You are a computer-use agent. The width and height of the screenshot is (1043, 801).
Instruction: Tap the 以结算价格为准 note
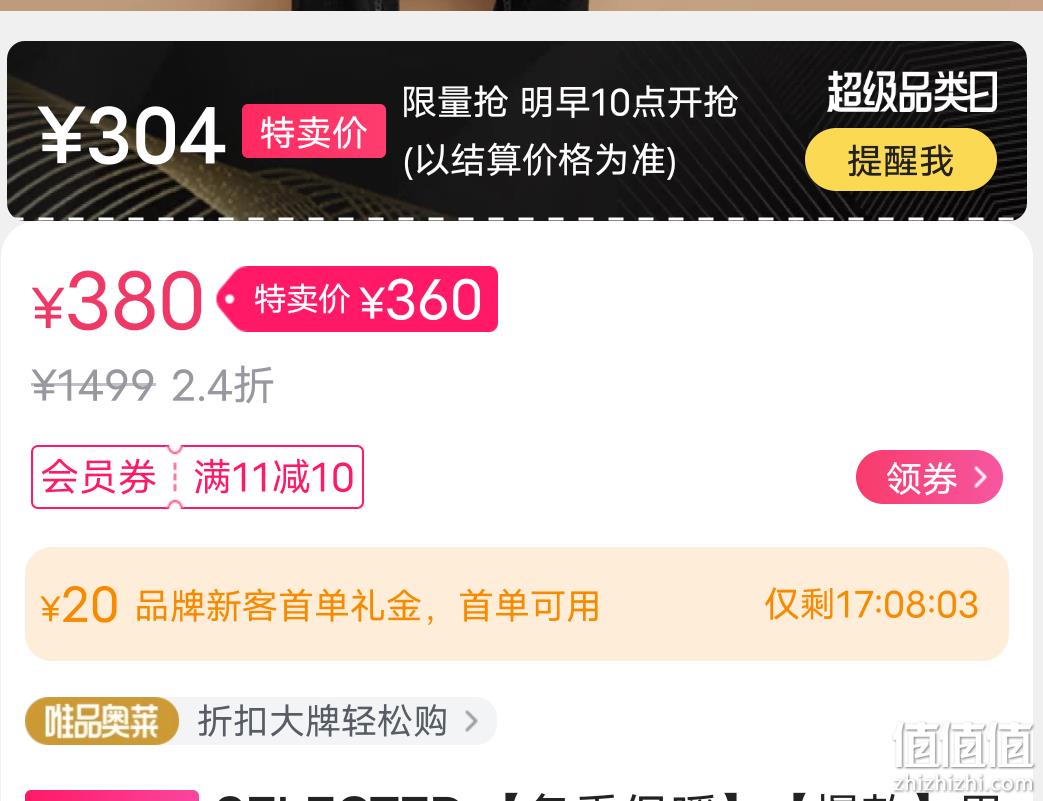click(539, 160)
